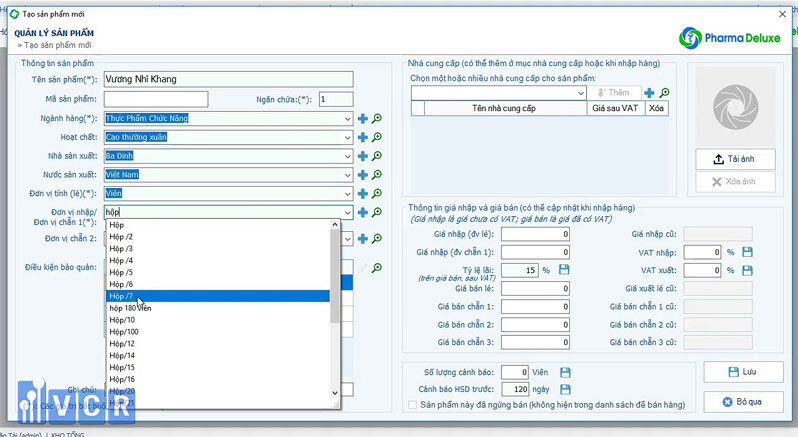The image size is (798, 437).
Task: Open Đơn vị chẵn 2 dropdown arrow
Action: 348,239
